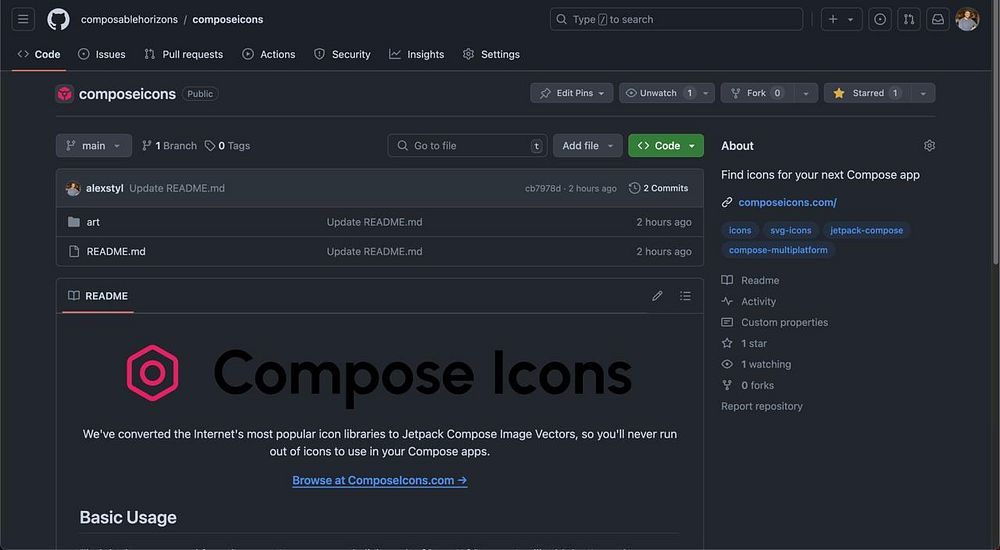The image size is (1000, 550).
Task: Open the star lists dropdown arrow
Action: [923, 93]
